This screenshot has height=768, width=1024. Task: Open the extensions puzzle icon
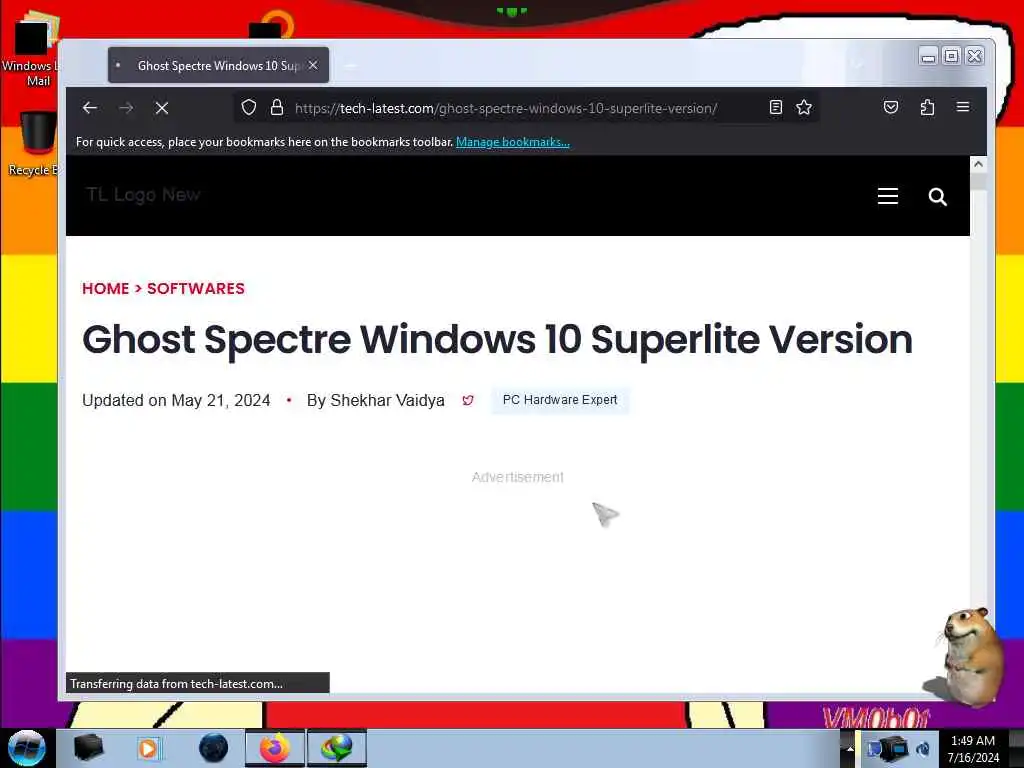pos(927,107)
